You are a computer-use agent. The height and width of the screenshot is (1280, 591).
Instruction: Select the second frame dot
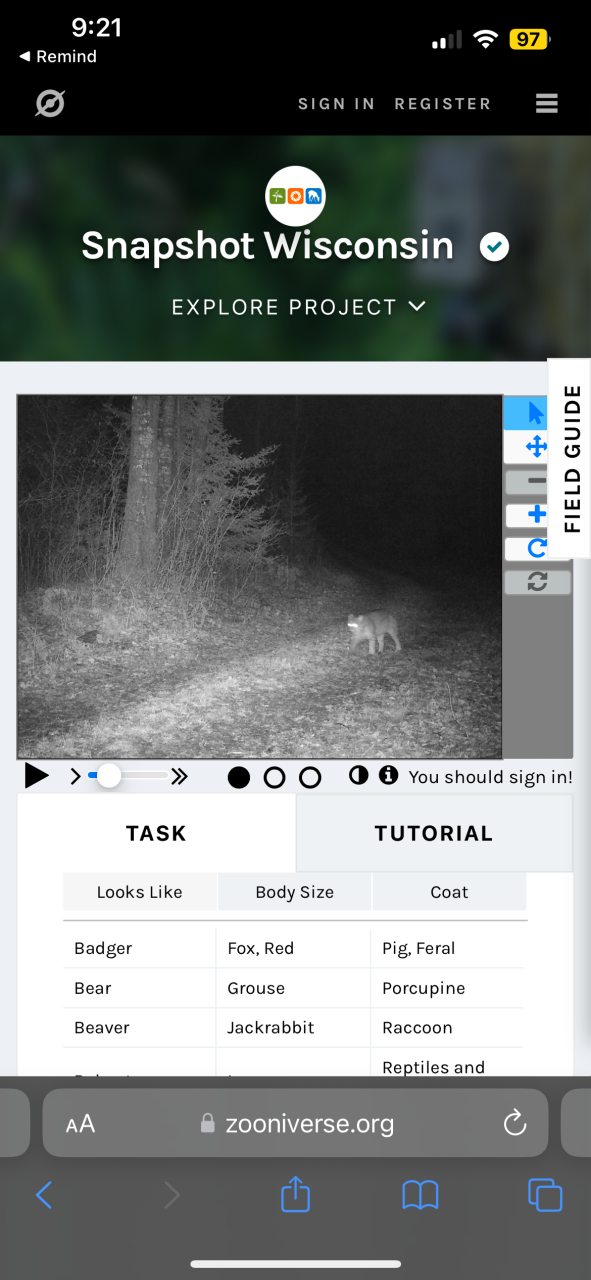click(x=274, y=777)
